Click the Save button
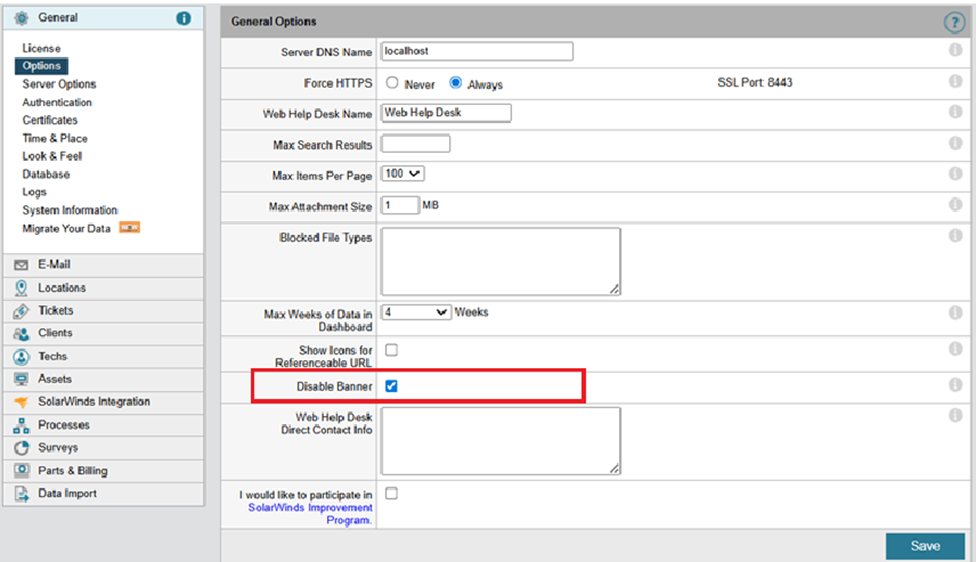The height and width of the screenshot is (562, 976). [x=925, y=546]
